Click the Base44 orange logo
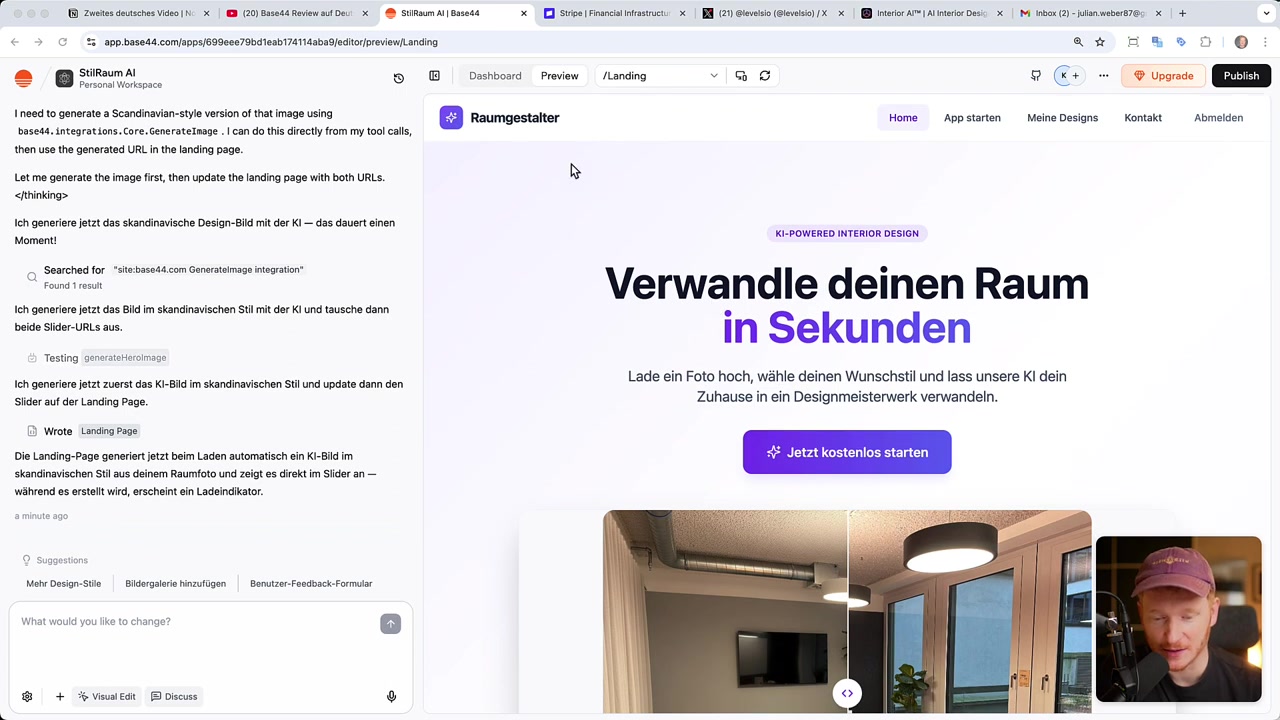This screenshot has height=720, width=1280. click(24, 79)
